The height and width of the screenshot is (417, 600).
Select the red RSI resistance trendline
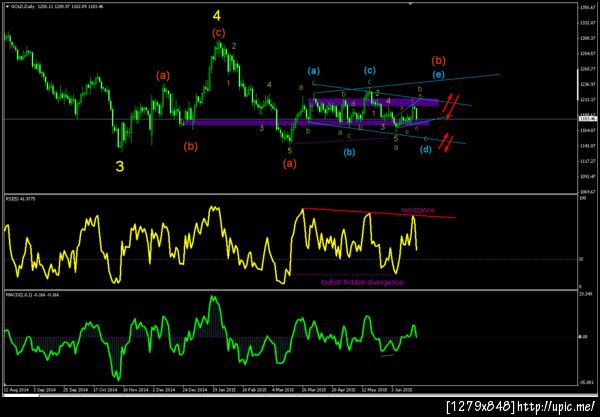point(379,213)
